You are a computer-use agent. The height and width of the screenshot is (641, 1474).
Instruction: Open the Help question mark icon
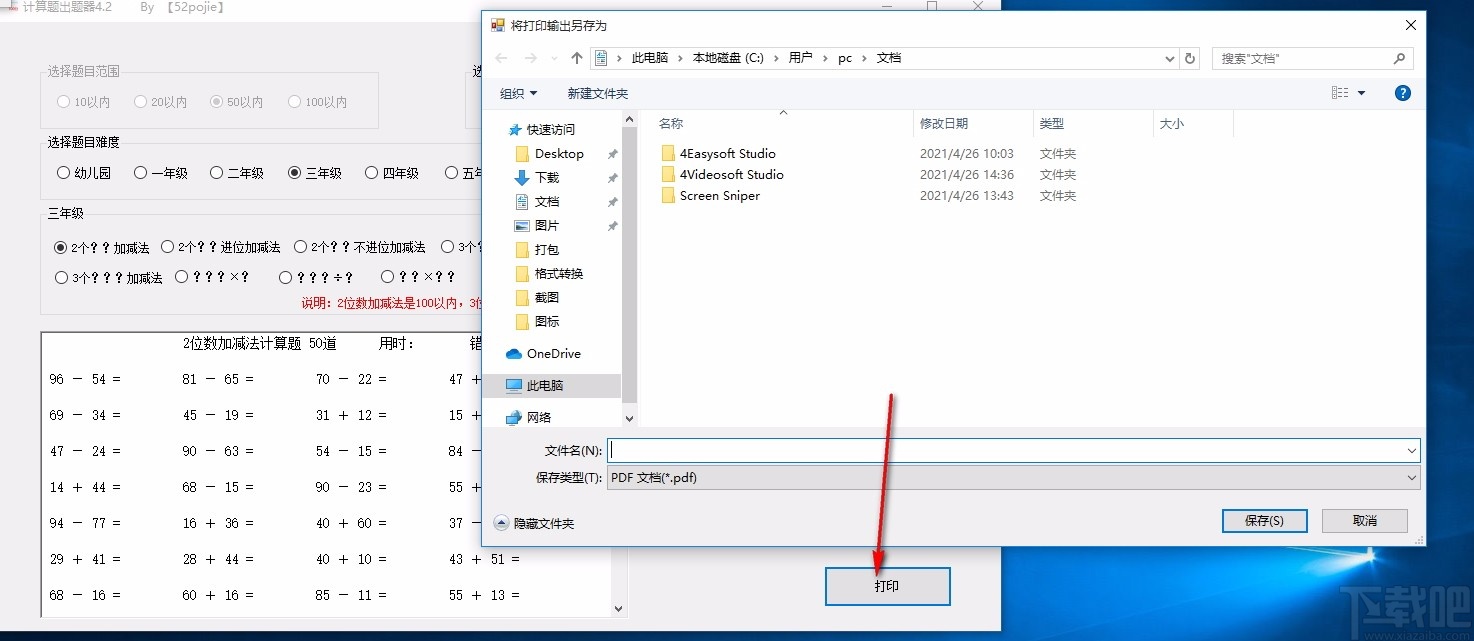(1402, 92)
